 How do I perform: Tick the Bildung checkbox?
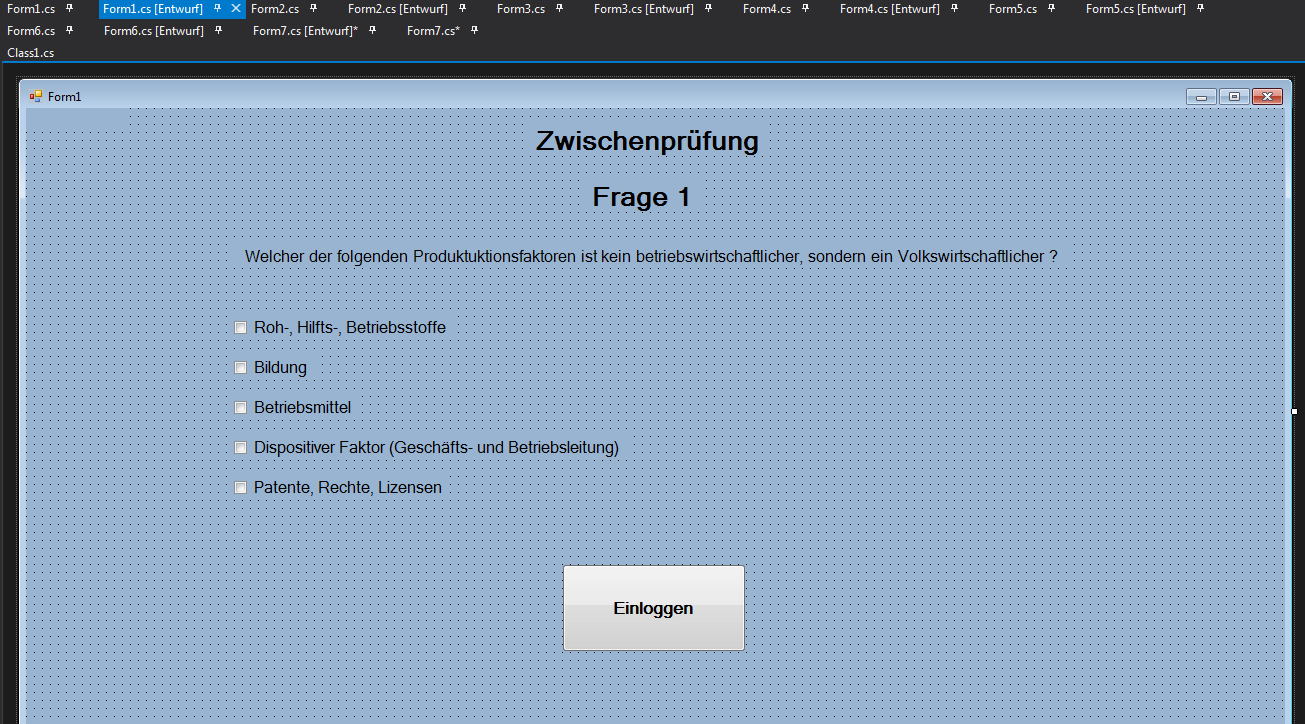(240, 368)
